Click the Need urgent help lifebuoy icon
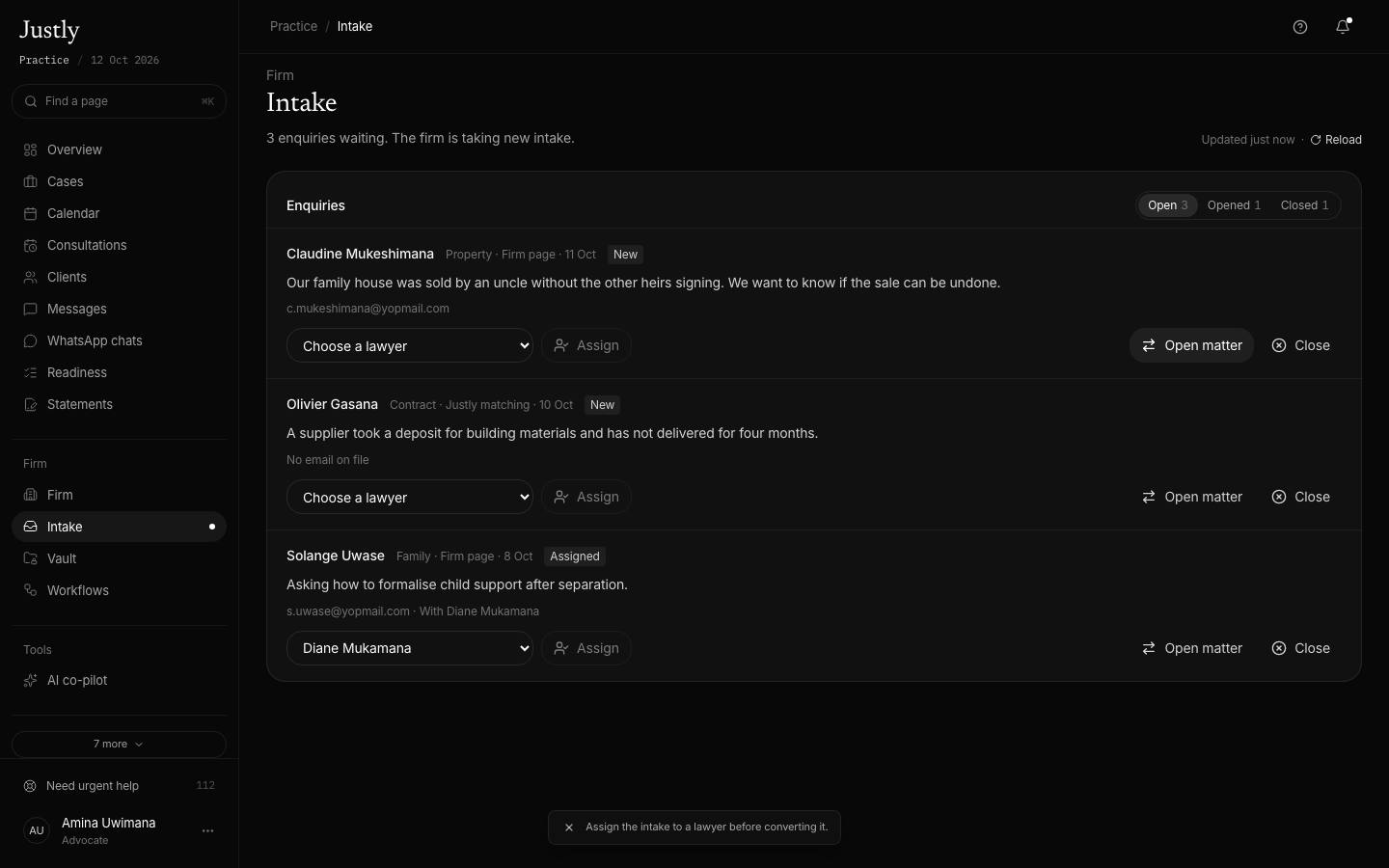The image size is (1389, 868). coord(30,786)
